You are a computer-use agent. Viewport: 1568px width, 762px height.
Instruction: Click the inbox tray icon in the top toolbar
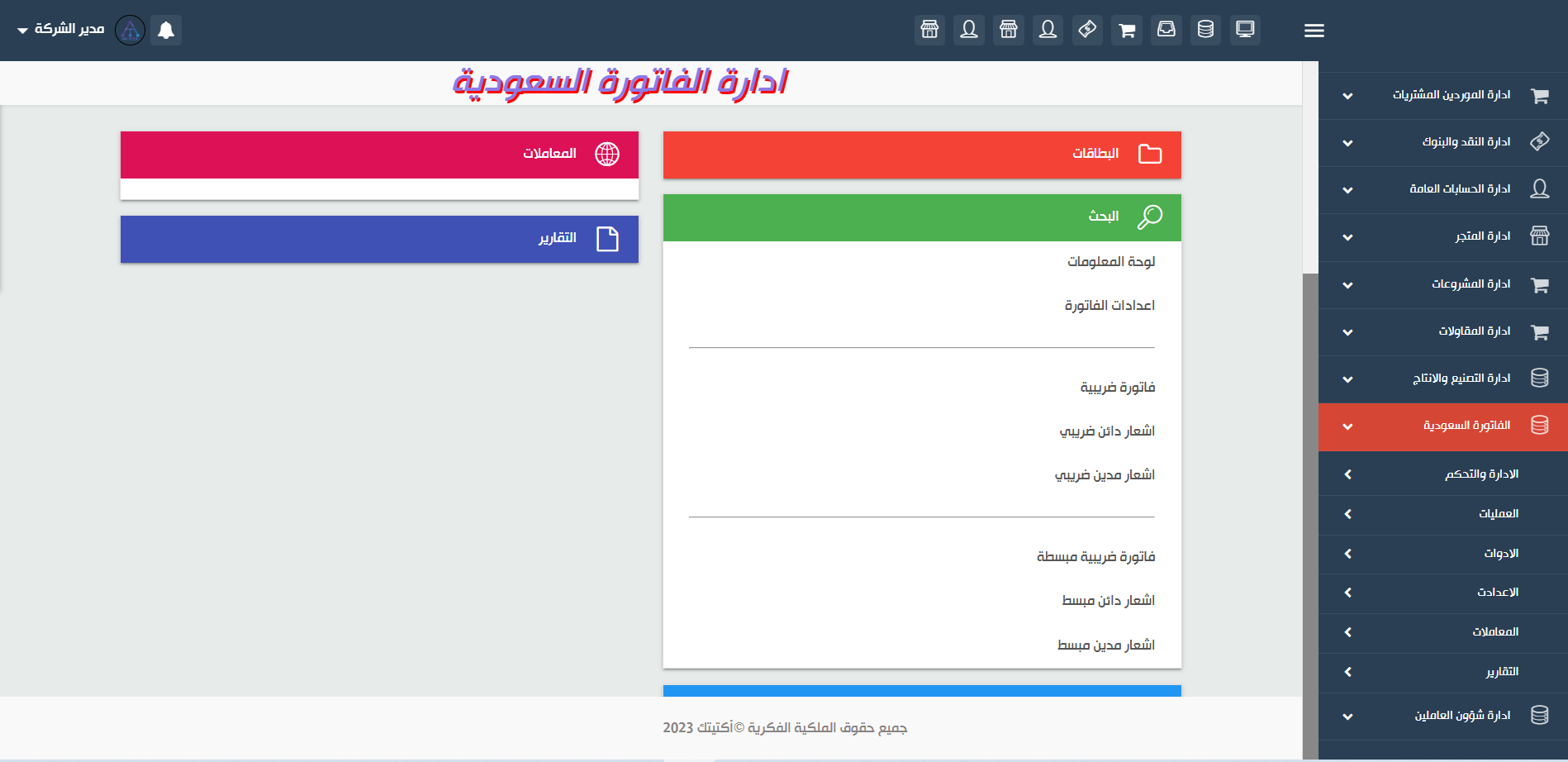tap(1166, 30)
